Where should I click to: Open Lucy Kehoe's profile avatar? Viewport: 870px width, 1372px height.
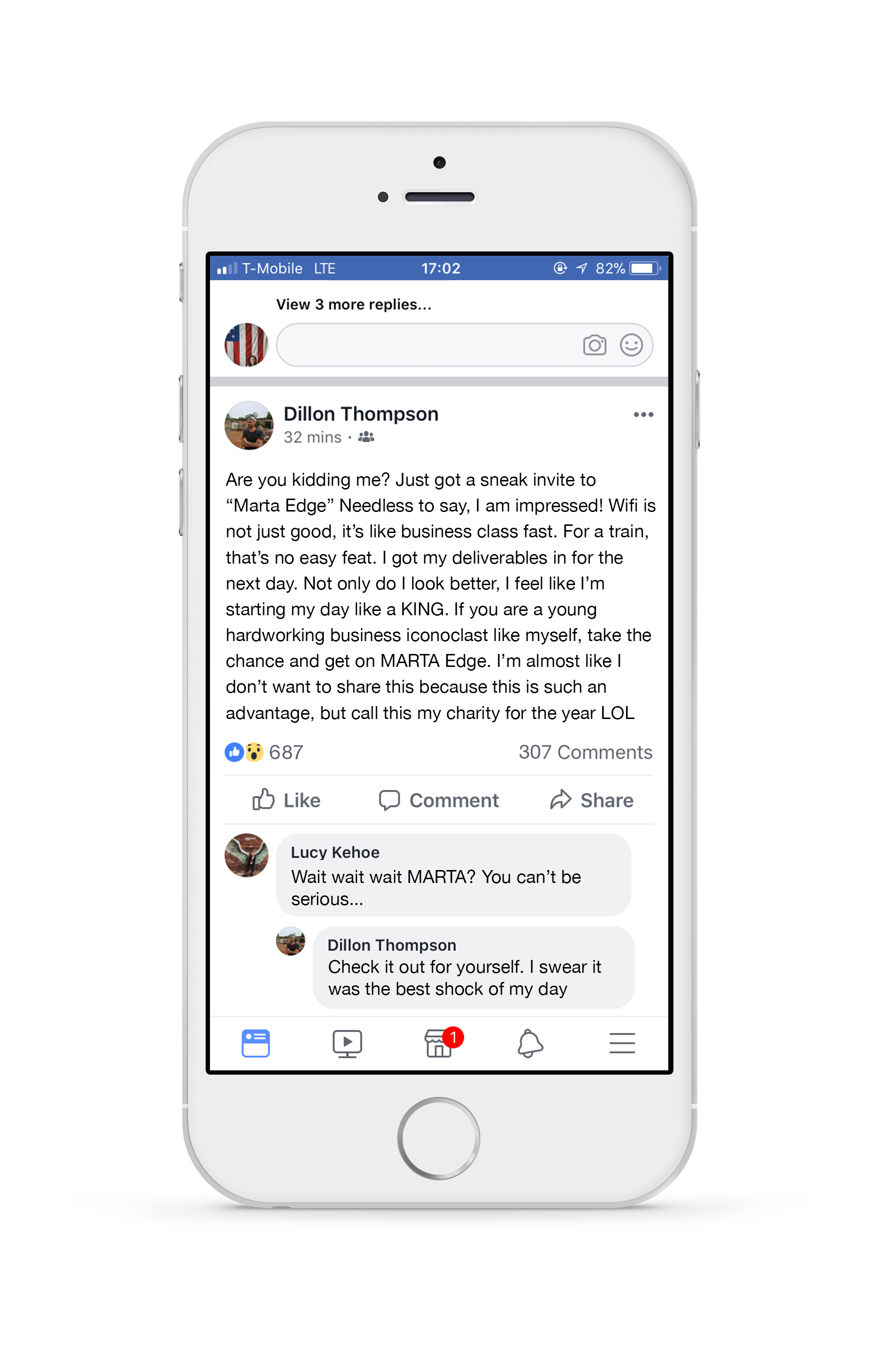point(246,855)
